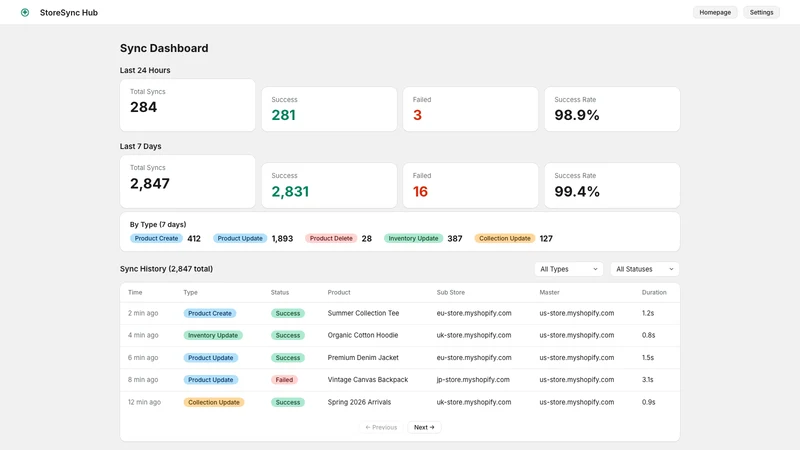Click the Type column header

pos(190,292)
